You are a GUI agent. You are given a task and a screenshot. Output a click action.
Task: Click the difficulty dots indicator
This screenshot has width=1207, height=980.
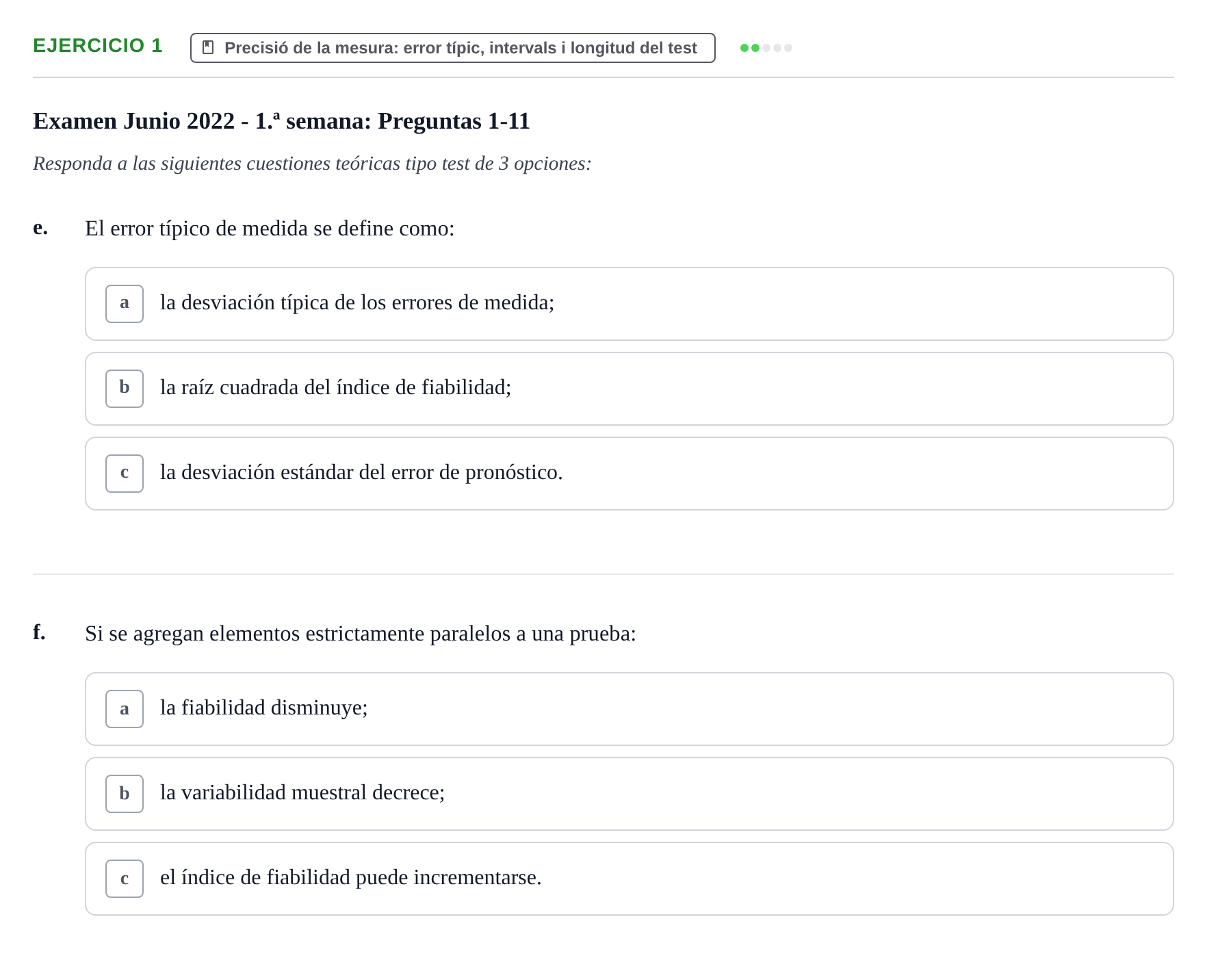click(766, 48)
